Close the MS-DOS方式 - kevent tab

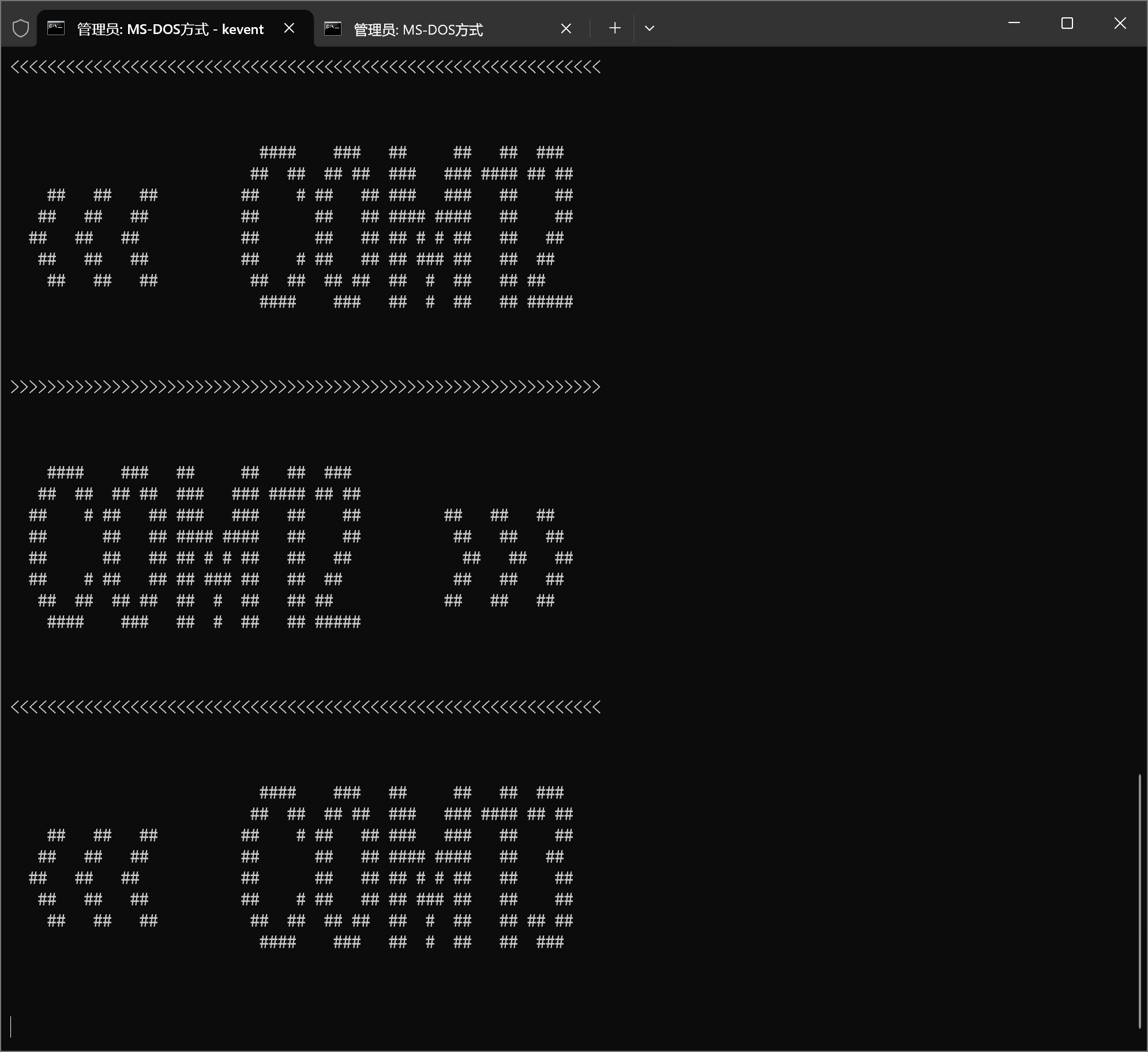pyautogui.click(x=290, y=28)
